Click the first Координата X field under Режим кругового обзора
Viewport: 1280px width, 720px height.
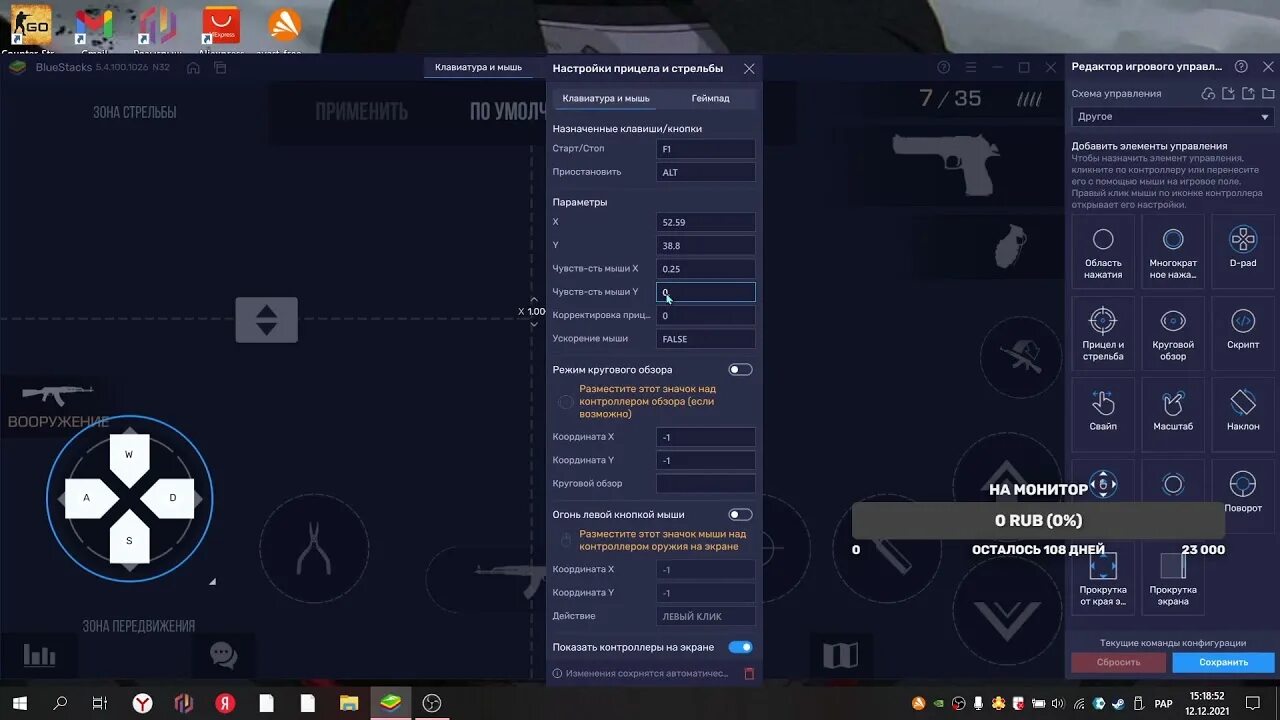[705, 437]
